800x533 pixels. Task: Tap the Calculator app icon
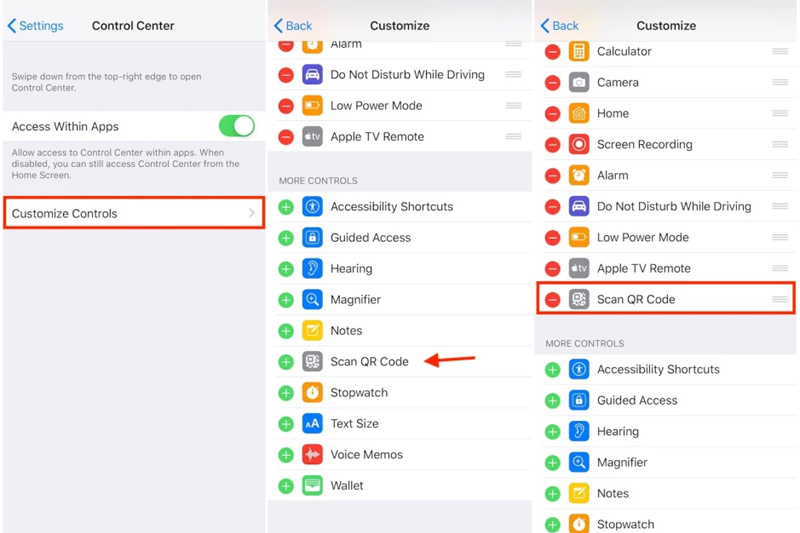[579, 52]
